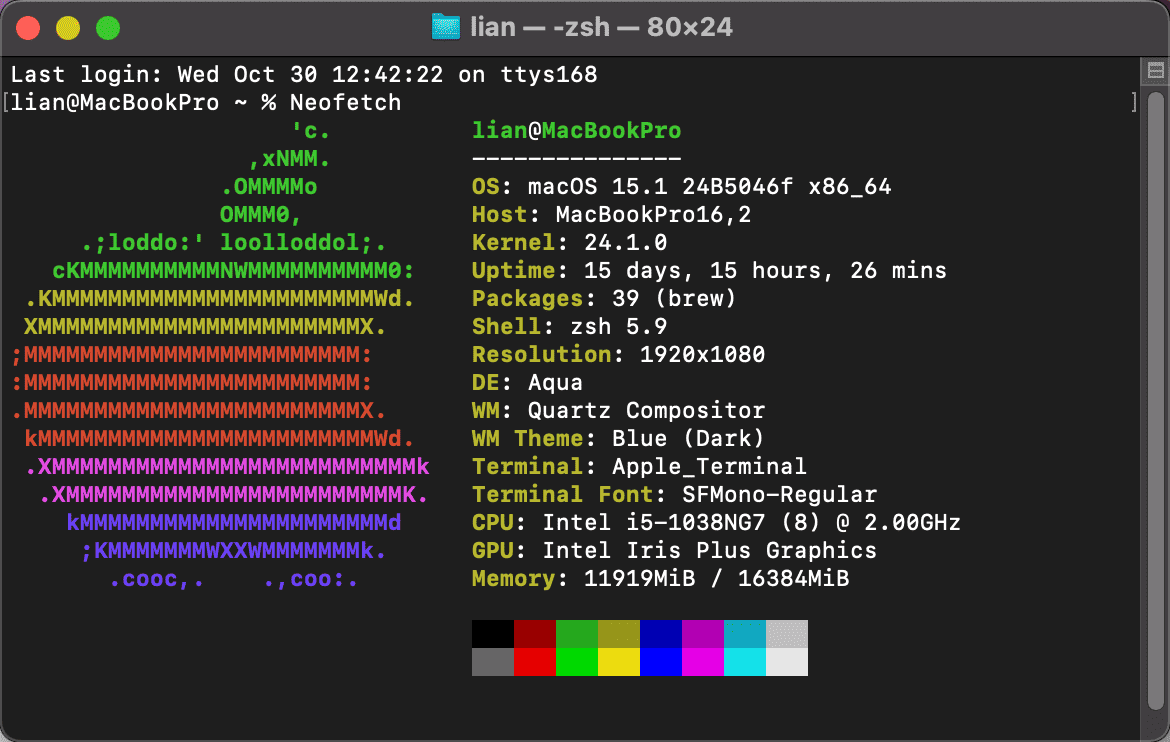Click the bright green color block
The image size is (1170, 742).
tap(577, 662)
